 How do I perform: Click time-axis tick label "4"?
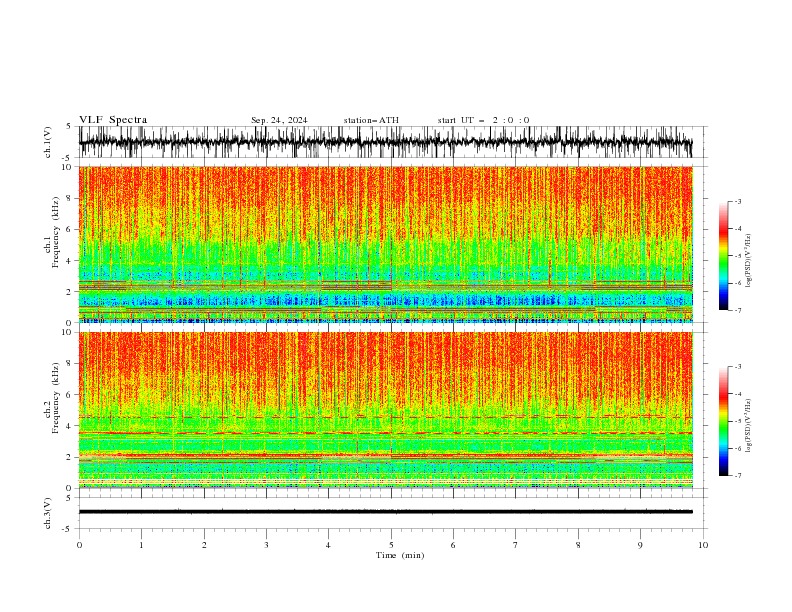328,545
